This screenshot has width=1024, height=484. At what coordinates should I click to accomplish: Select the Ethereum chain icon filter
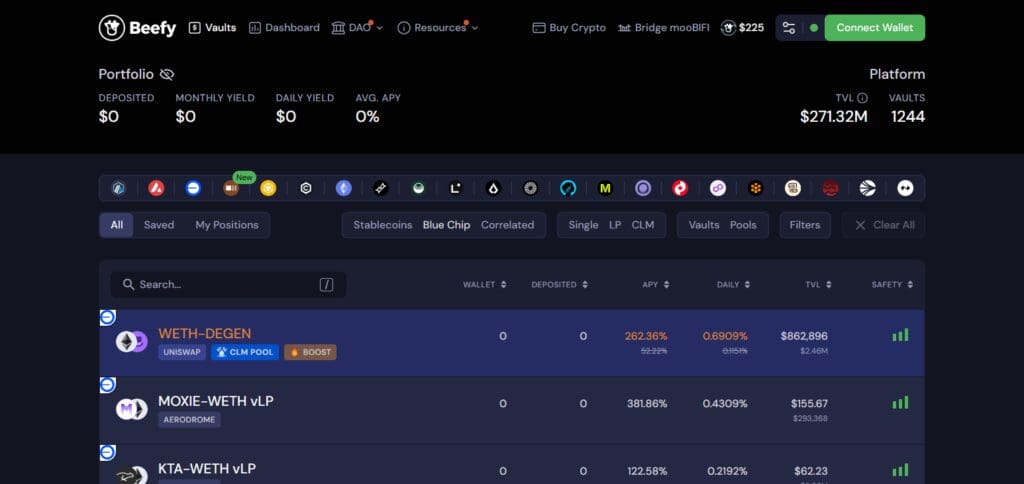(344, 188)
